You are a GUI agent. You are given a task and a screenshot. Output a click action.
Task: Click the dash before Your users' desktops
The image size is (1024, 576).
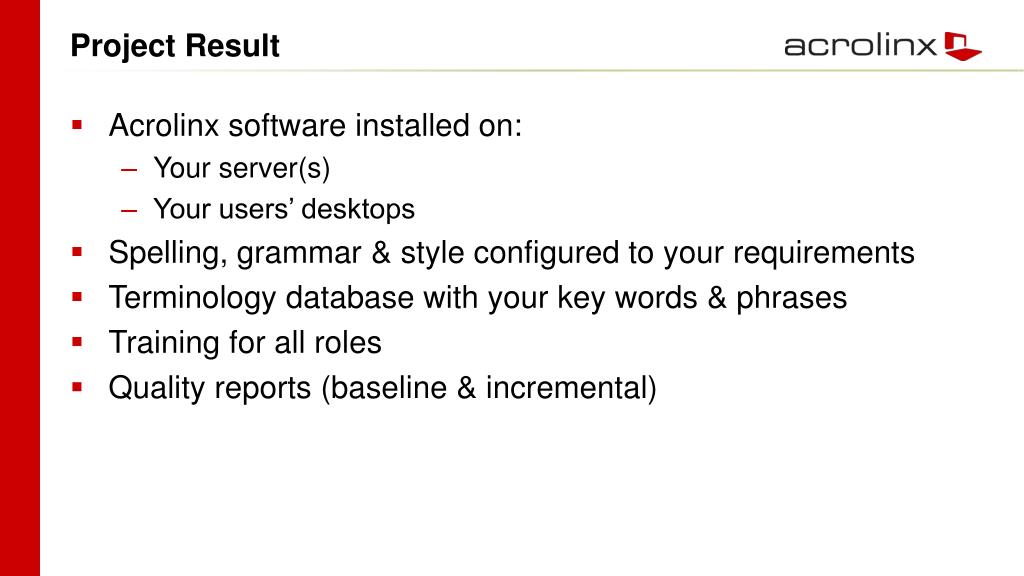point(129,211)
